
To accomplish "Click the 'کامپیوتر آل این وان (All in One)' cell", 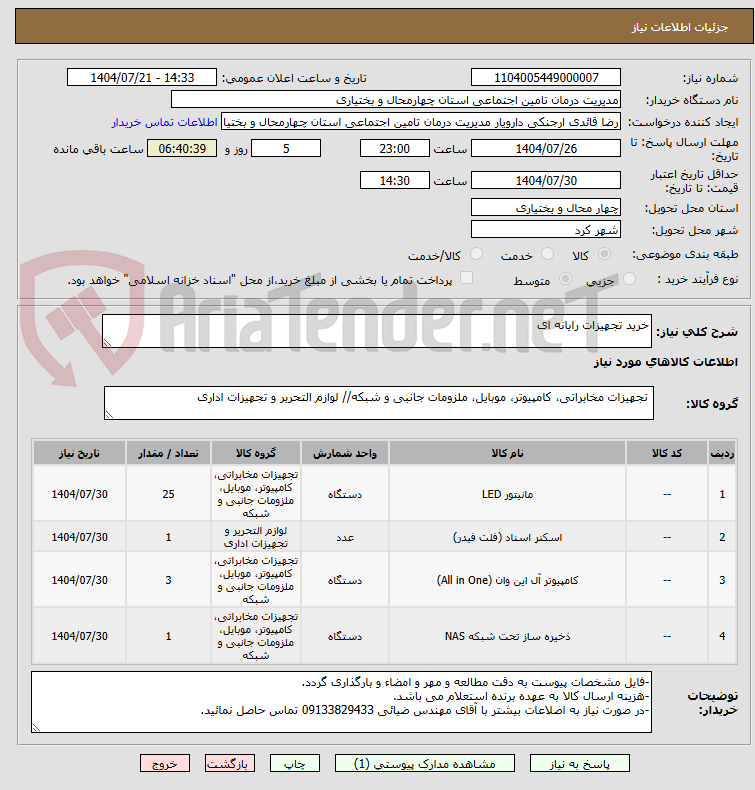I will tap(507, 580).
